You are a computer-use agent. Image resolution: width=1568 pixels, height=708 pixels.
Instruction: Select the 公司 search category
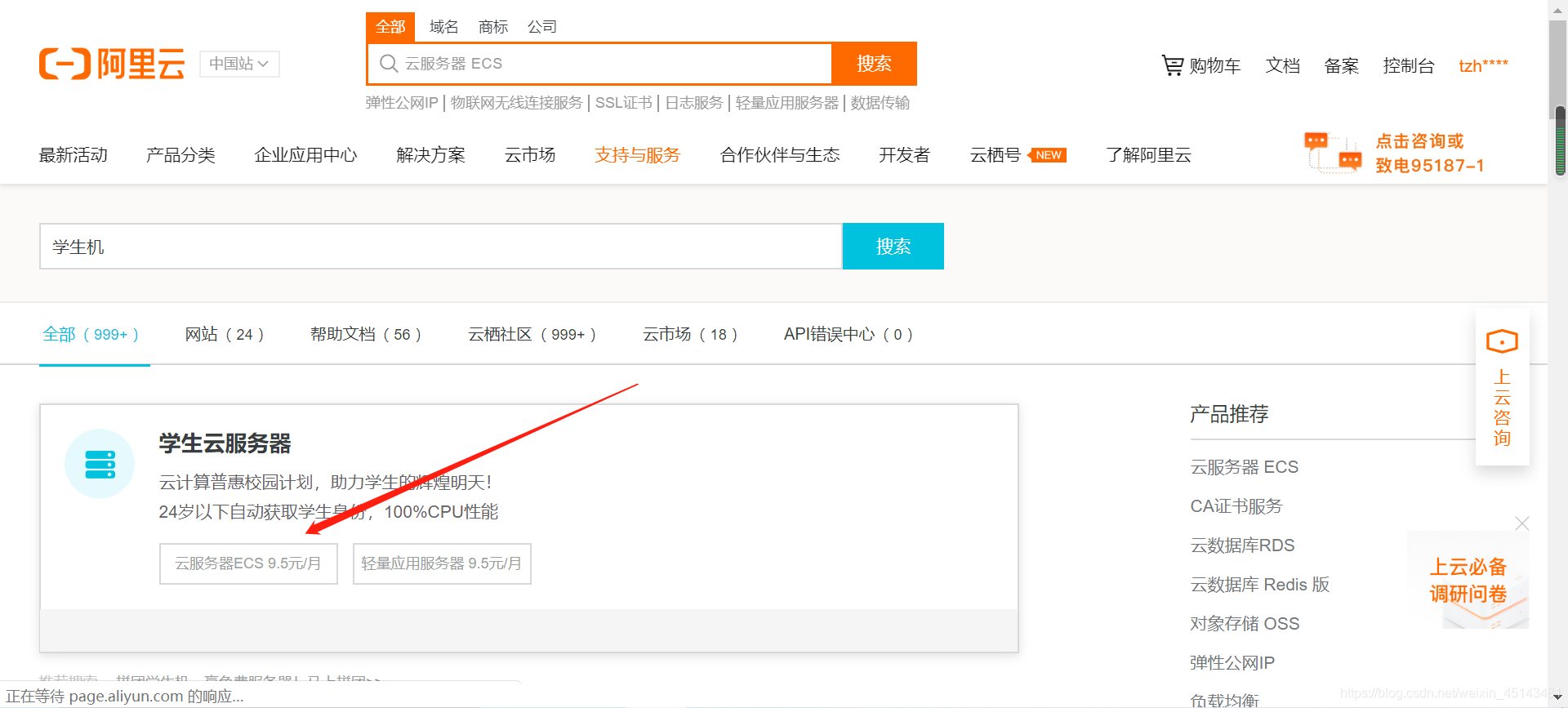(x=542, y=27)
